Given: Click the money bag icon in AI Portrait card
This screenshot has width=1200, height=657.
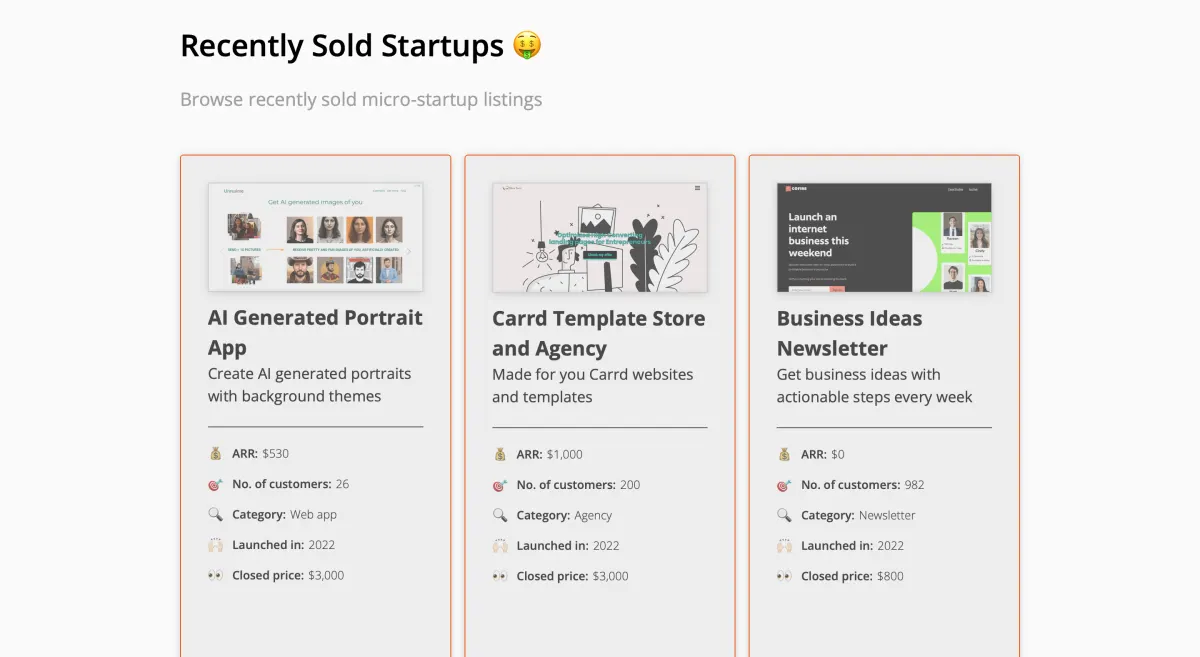Looking at the screenshot, I should (215, 453).
